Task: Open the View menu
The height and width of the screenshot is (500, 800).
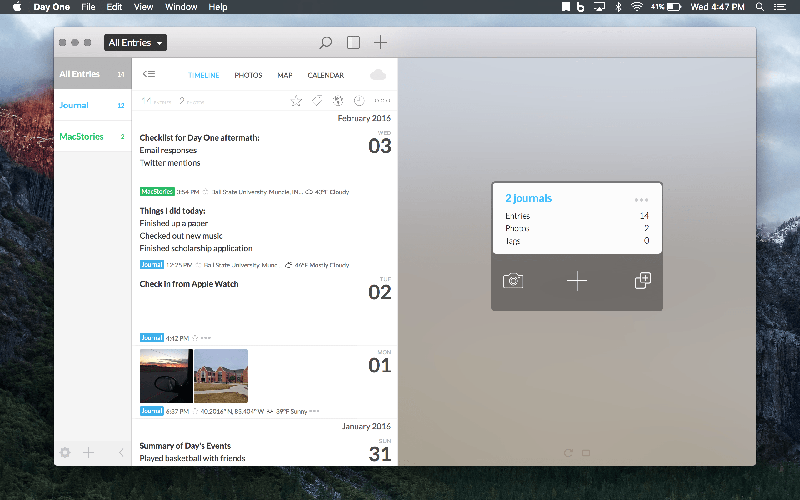Action: tap(143, 7)
